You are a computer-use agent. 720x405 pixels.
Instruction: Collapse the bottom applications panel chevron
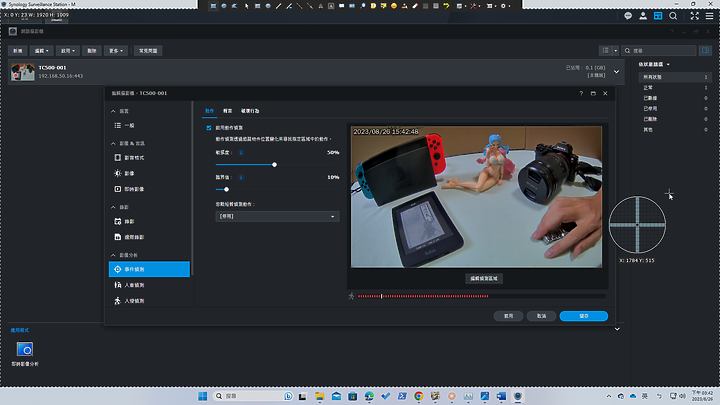pyautogui.click(x=617, y=329)
